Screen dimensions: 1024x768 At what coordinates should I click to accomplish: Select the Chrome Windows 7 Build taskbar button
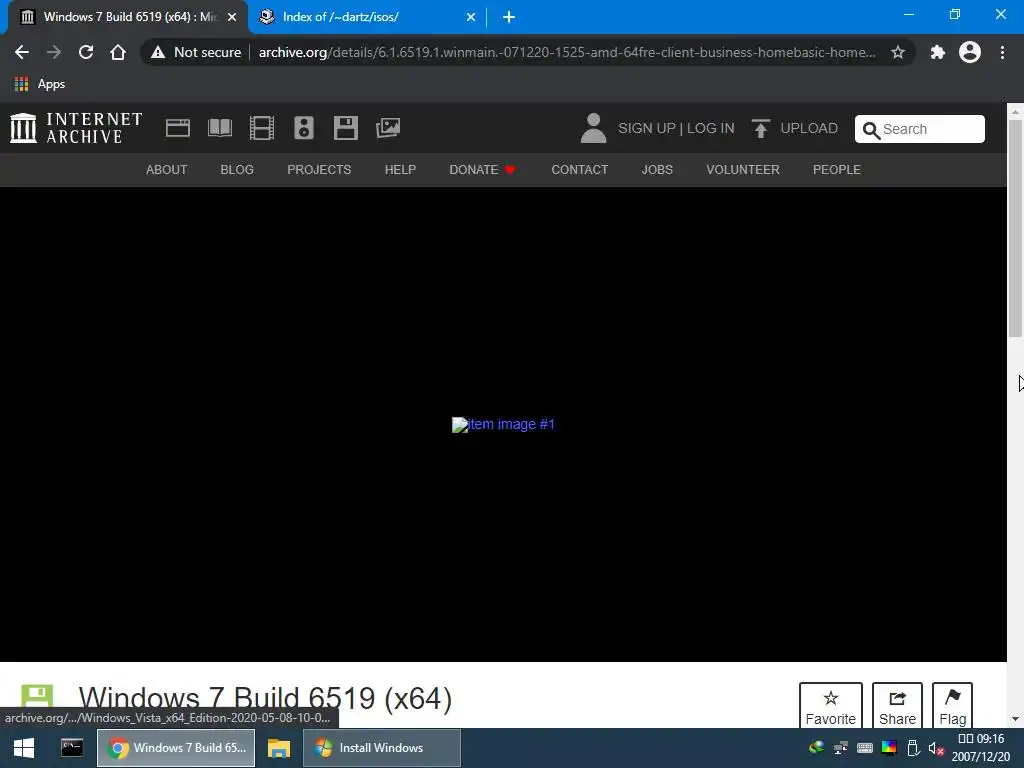[176, 748]
